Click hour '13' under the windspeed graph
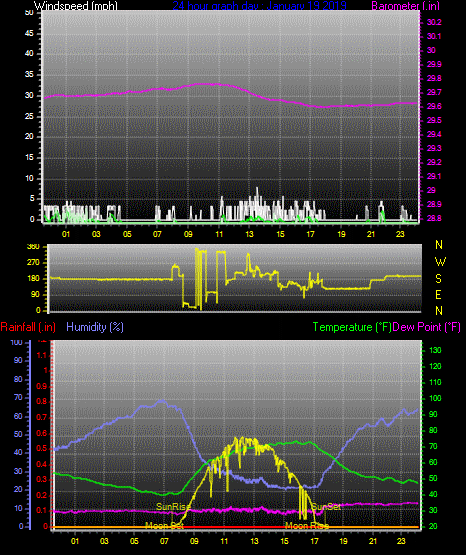 [249, 234]
